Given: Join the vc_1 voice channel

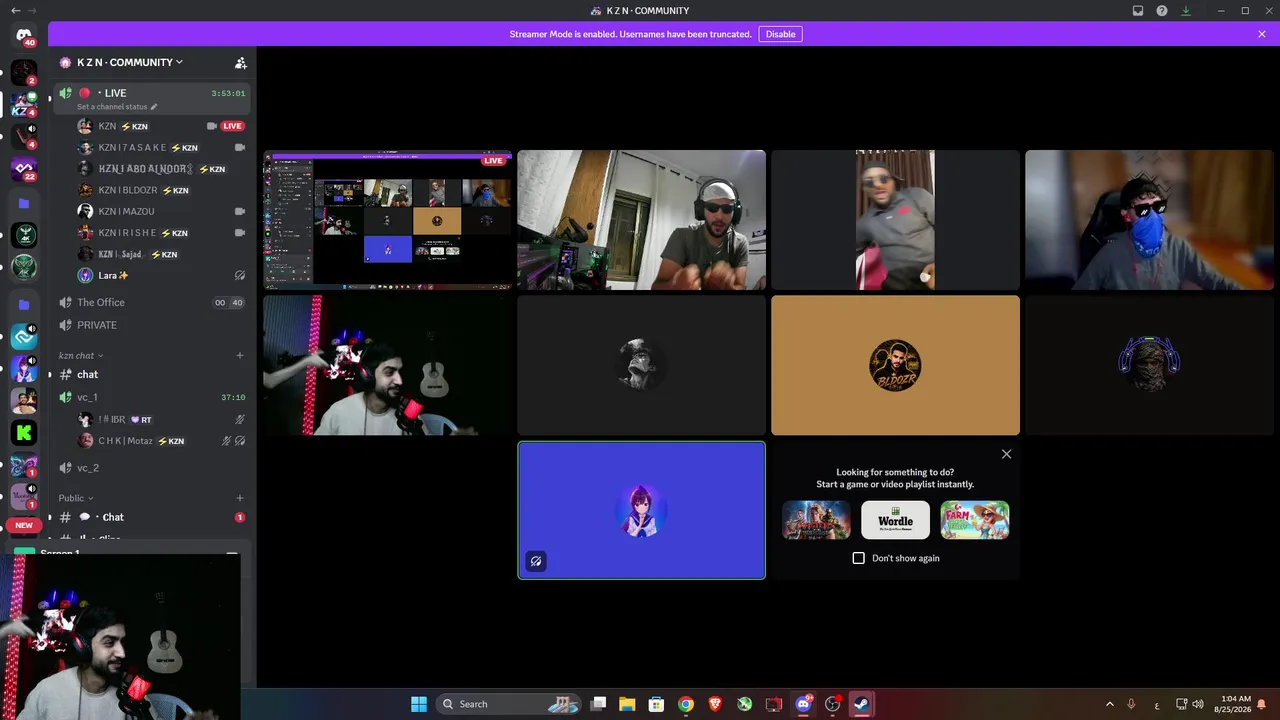Looking at the screenshot, I should coord(152,397).
